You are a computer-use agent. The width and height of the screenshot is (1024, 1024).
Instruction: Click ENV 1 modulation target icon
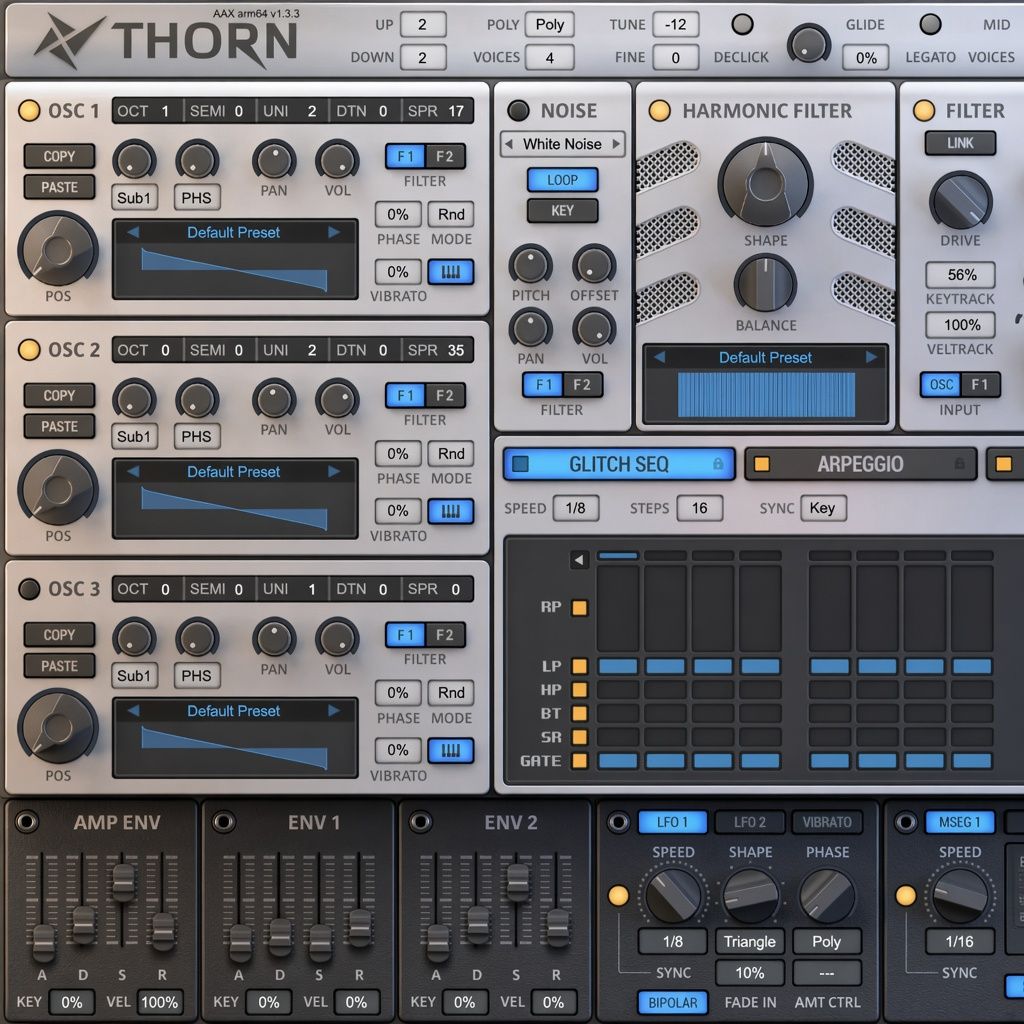[x=224, y=822]
